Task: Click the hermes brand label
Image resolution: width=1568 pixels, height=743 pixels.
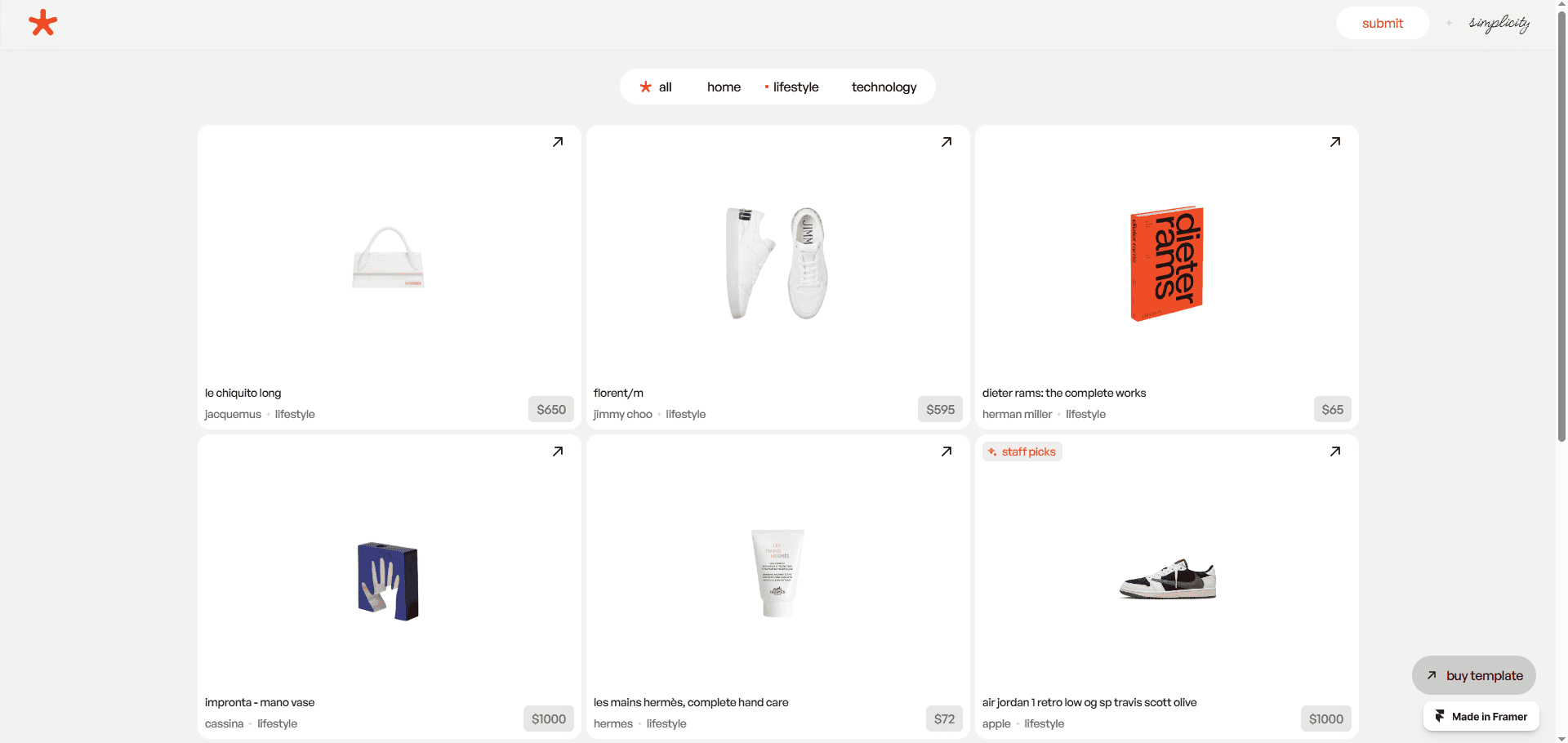Action: [613, 723]
